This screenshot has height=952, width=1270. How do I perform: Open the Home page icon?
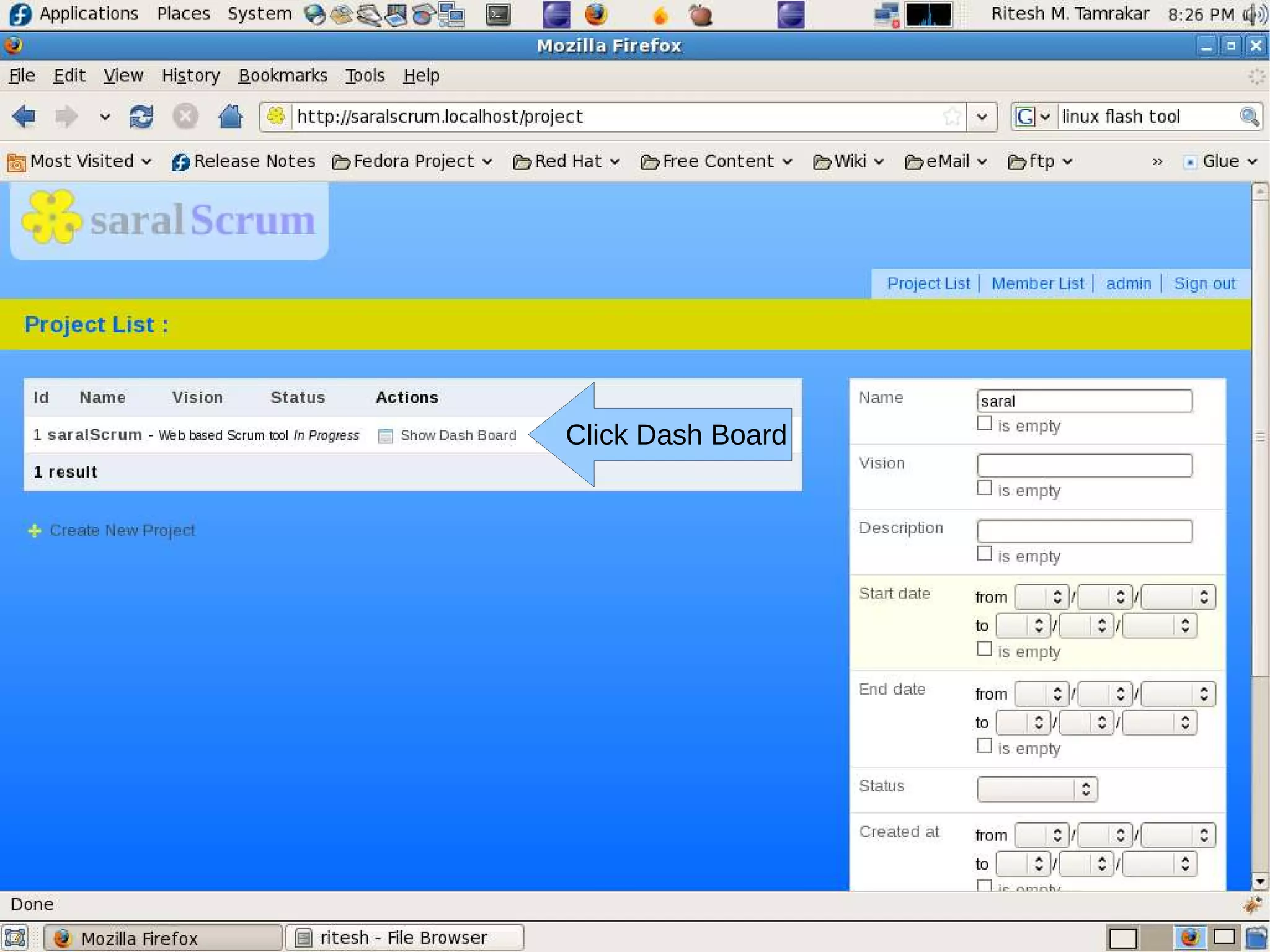coord(230,116)
